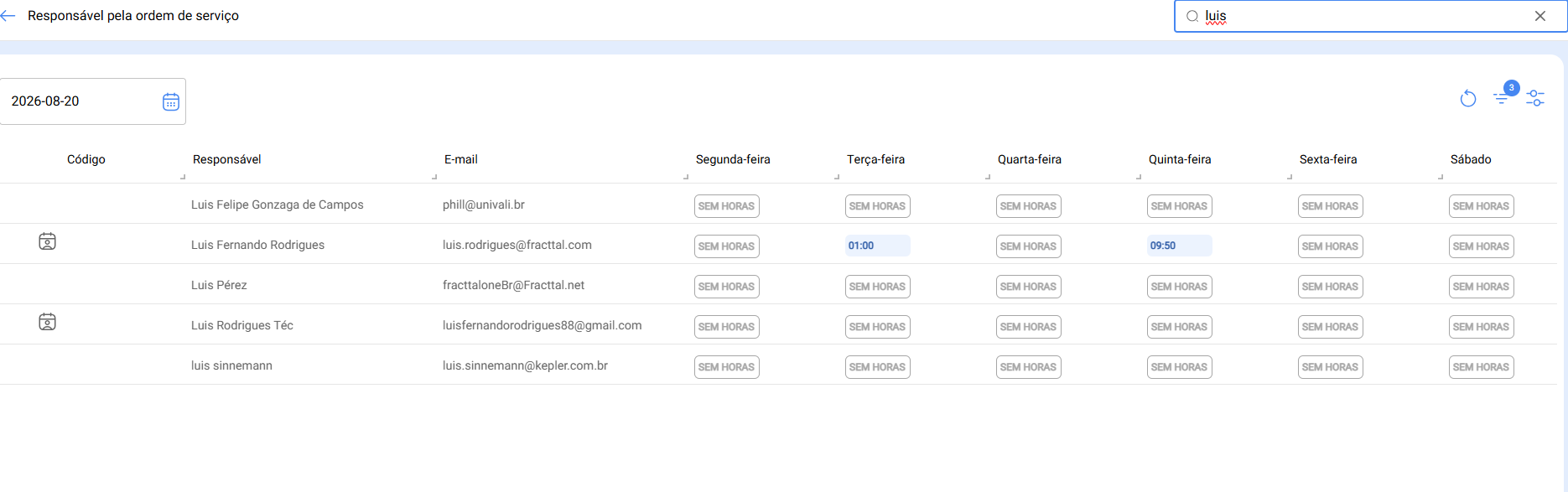
Task: Click SEM HORAS Quarta-feira for Luis Pérez
Action: click(1029, 287)
